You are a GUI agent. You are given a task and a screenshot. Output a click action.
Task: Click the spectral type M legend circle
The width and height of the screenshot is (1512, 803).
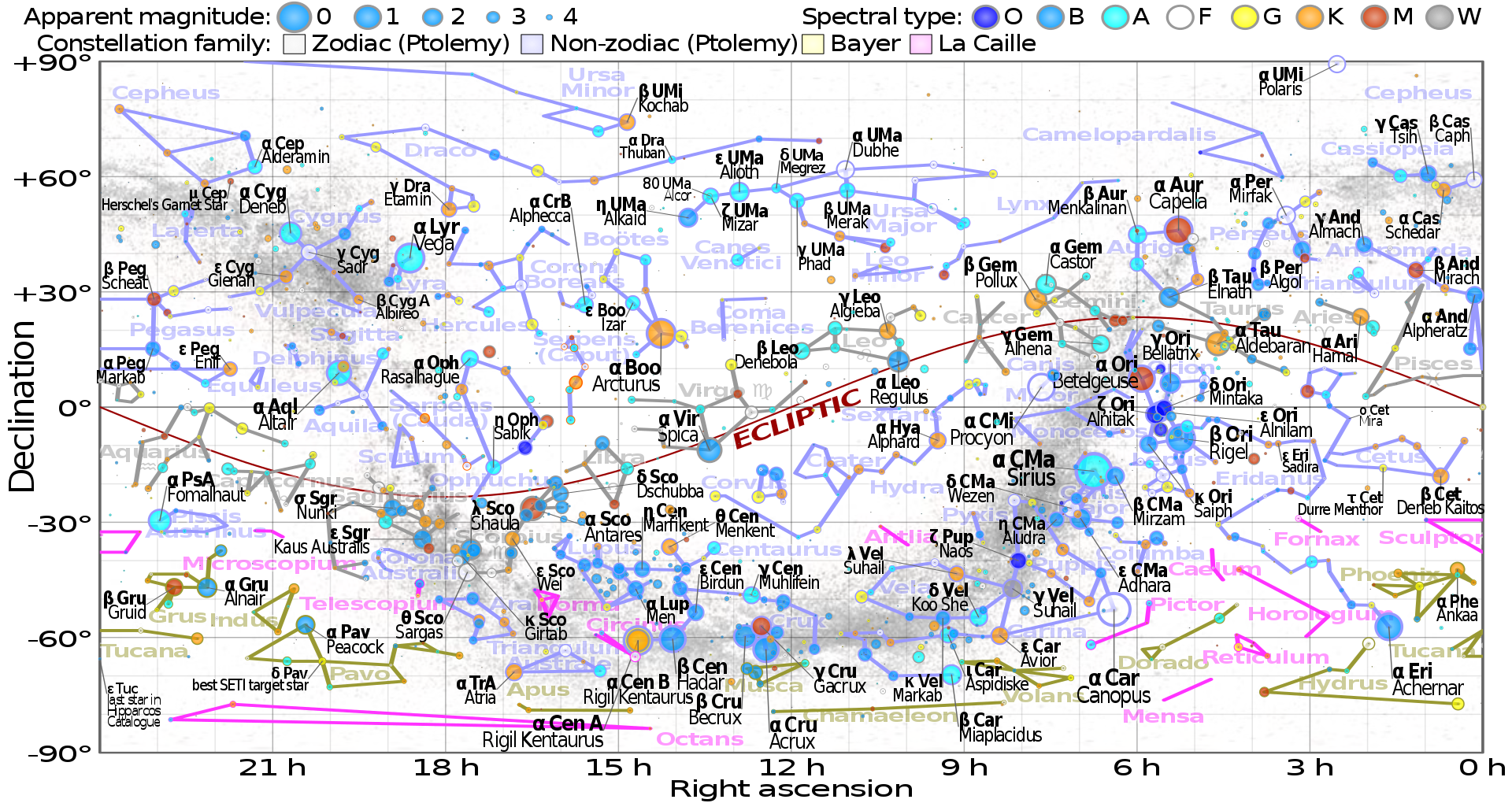(x=1375, y=17)
